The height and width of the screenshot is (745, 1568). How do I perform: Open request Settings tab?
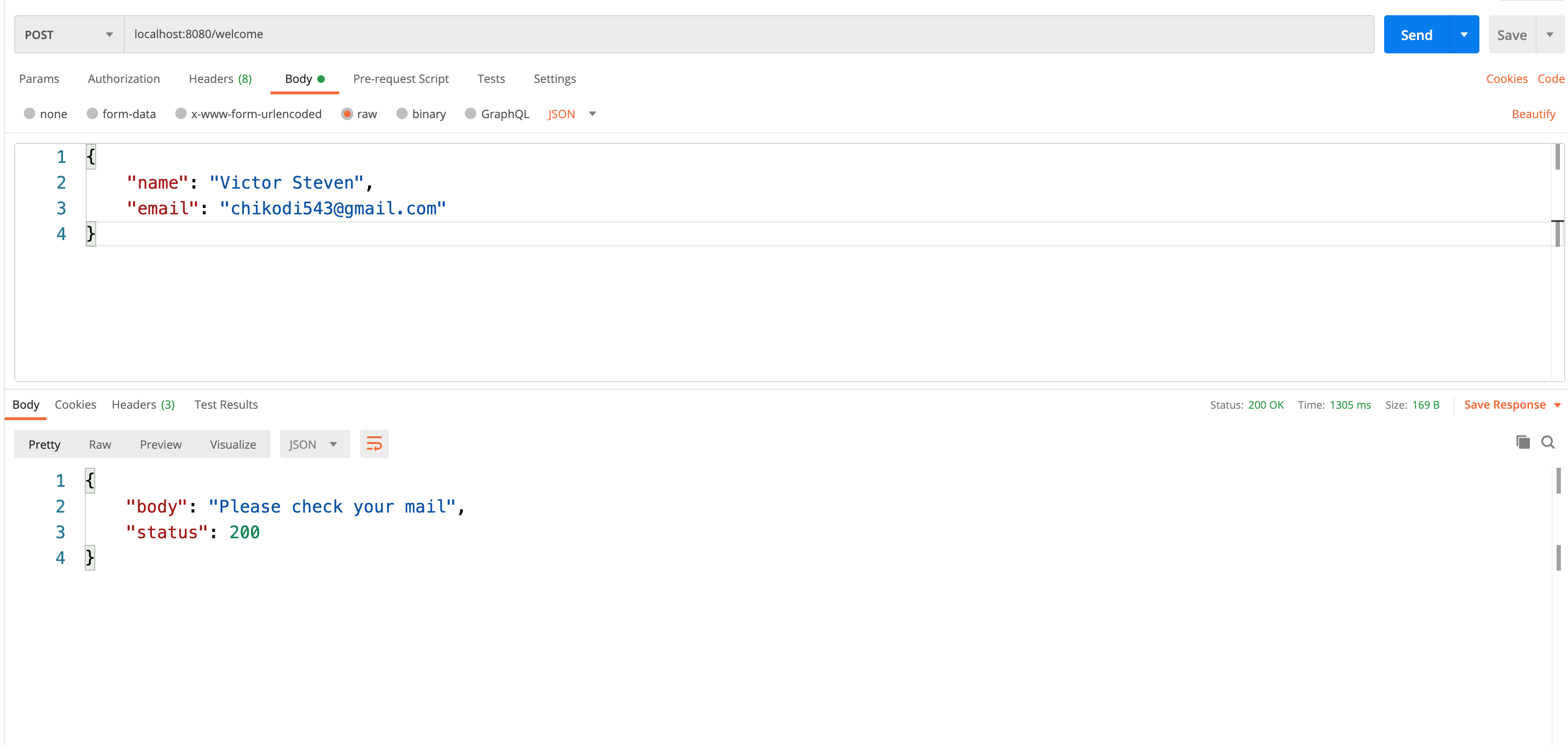[x=554, y=79]
